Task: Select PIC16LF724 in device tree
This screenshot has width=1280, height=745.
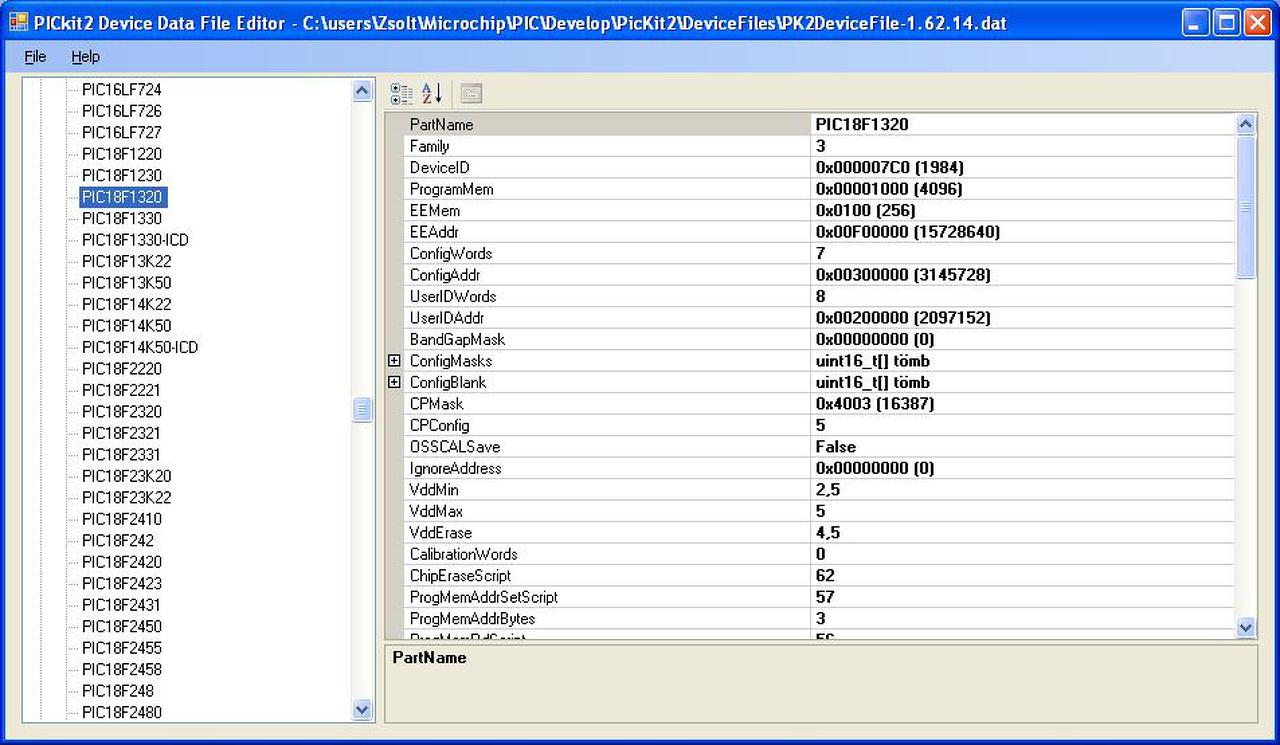Action: pyautogui.click(x=121, y=89)
